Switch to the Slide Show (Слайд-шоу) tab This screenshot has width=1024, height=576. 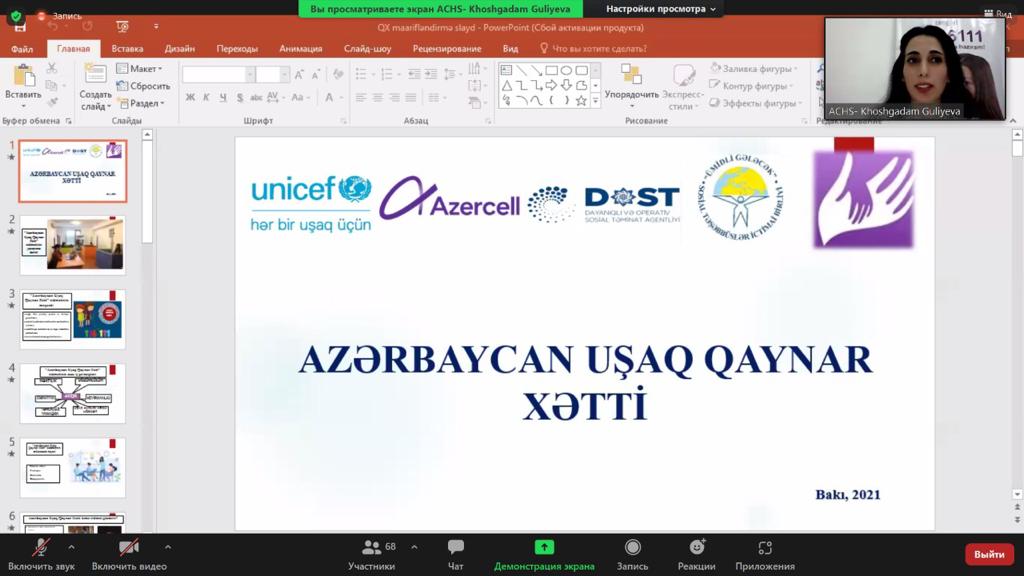[x=368, y=49]
